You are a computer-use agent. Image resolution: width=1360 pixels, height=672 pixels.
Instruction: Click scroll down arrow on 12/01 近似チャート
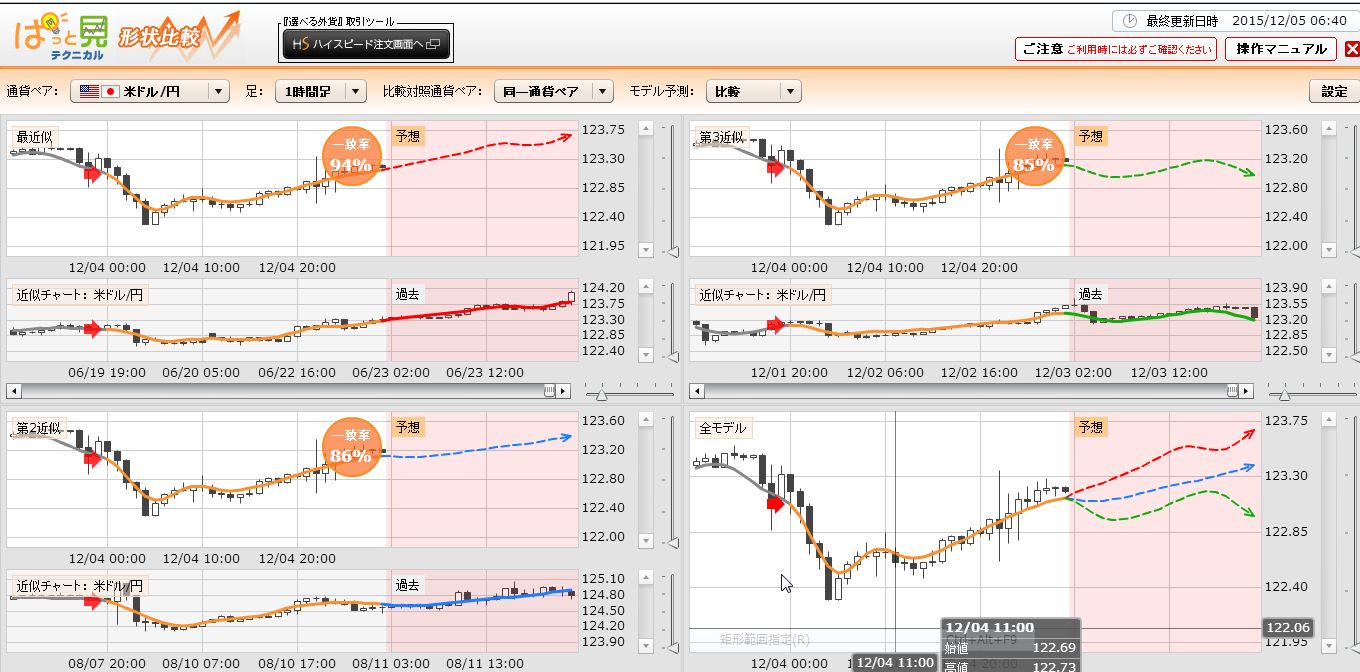(x=1328, y=355)
